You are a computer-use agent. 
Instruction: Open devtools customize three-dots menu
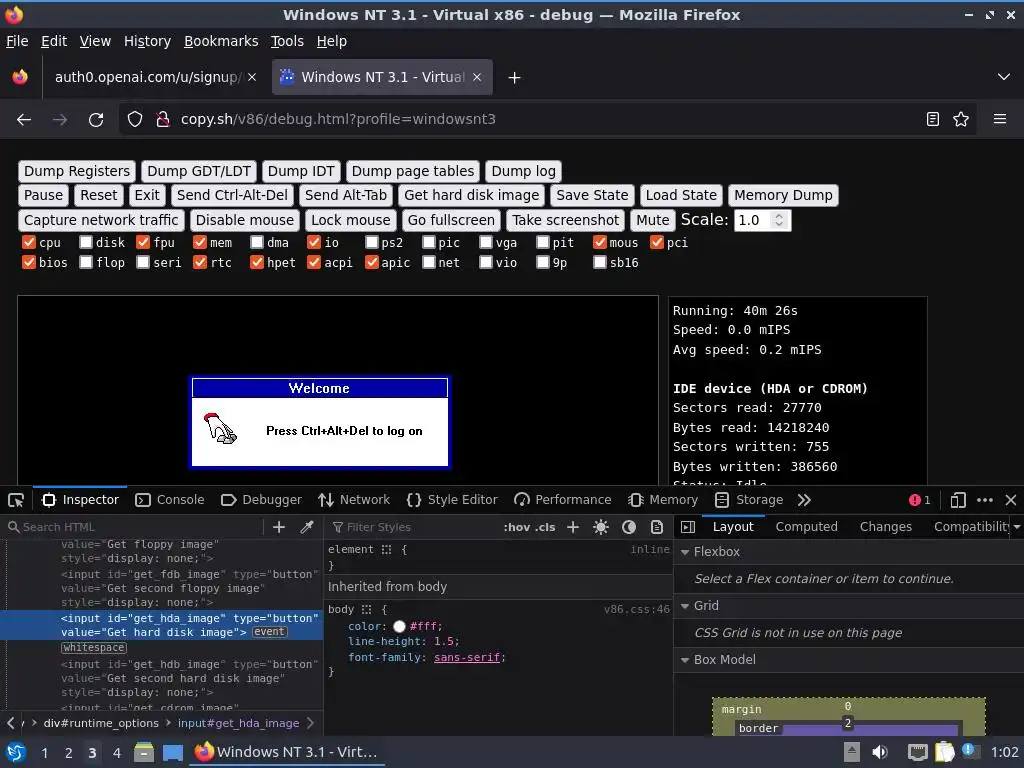(x=985, y=500)
